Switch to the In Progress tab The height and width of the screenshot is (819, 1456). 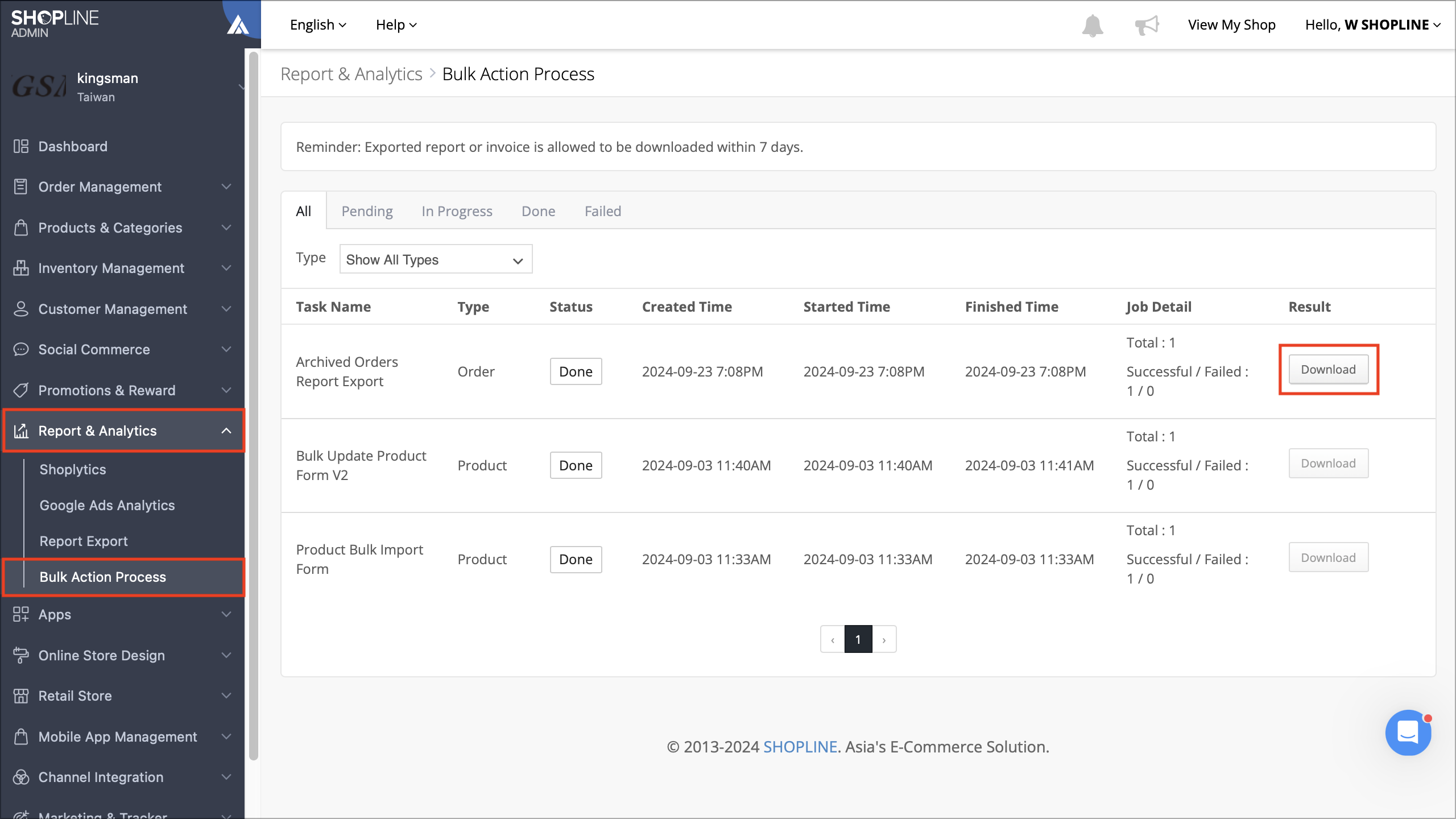(x=457, y=211)
